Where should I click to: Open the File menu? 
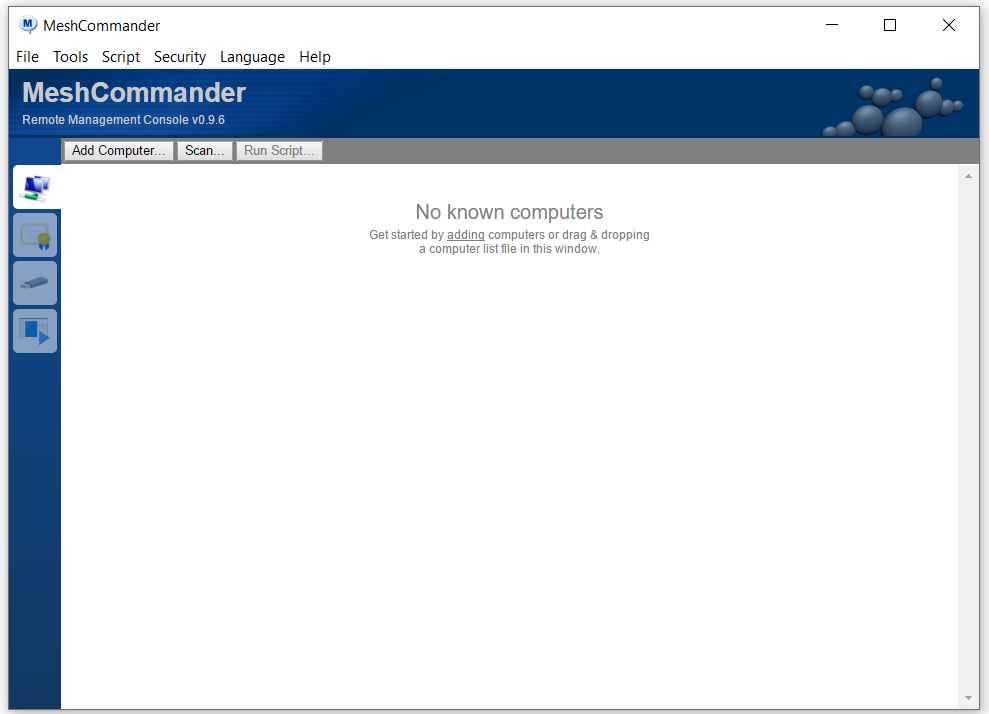(x=27, y=57)
